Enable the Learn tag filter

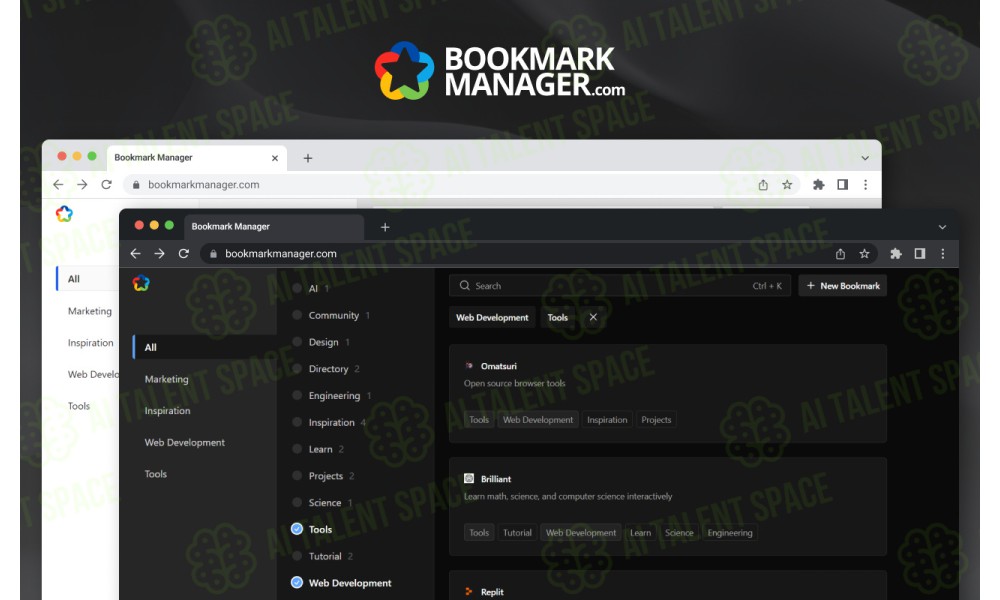pos(297,449)
